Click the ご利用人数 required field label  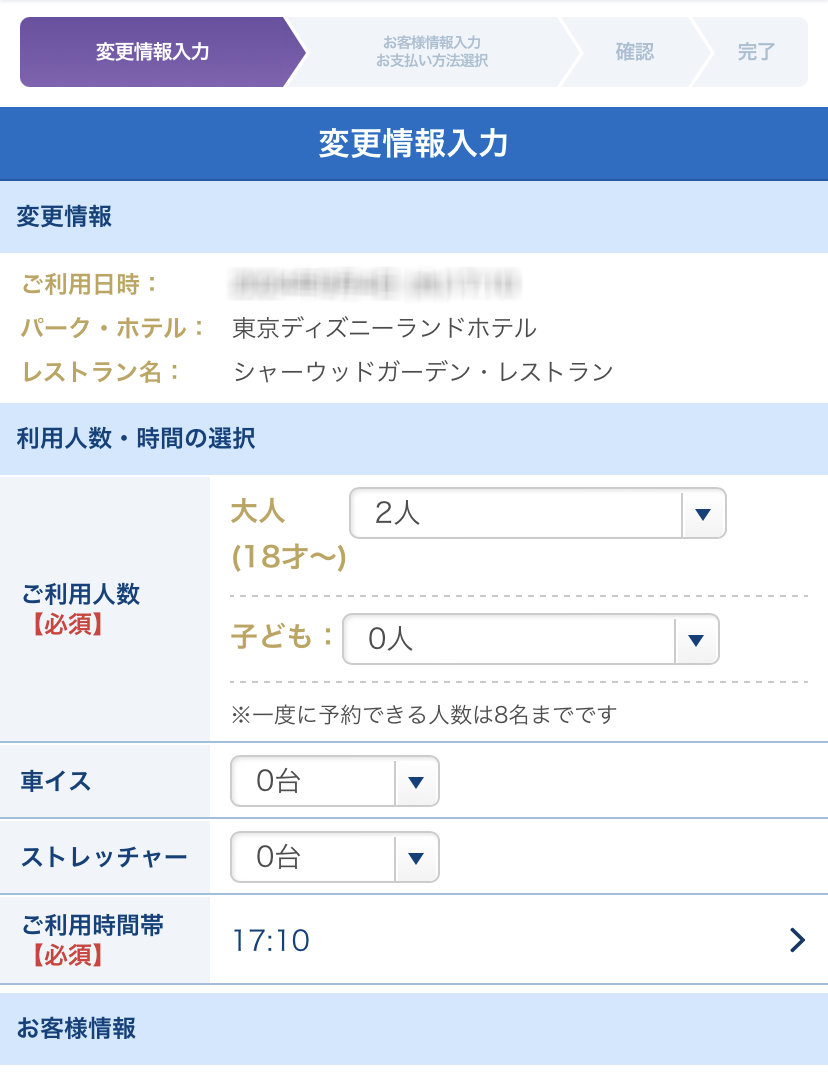pos(81,609)
